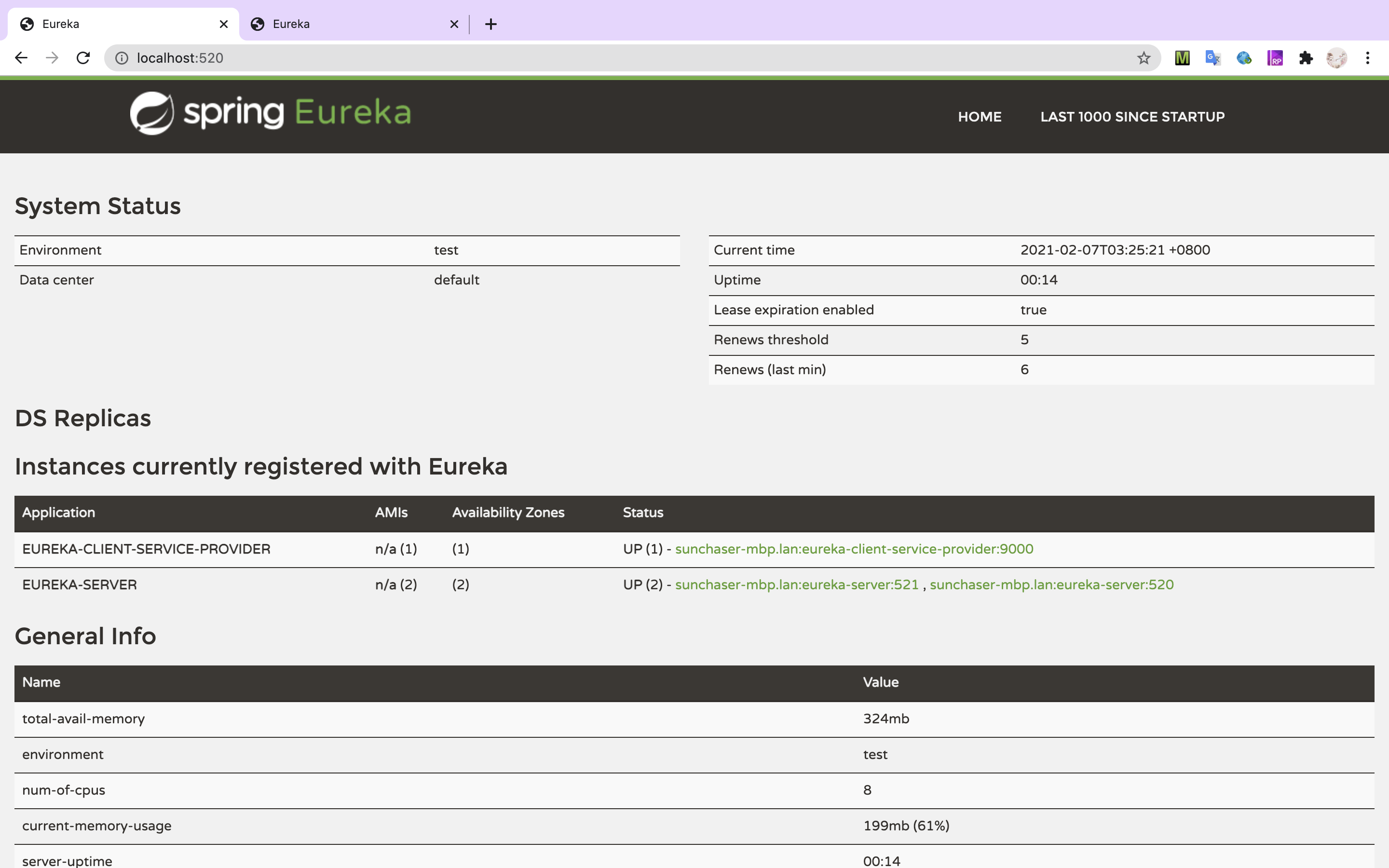Viewport: 1389px width, 868px height.
Task: Open LAST 1000 SINCE STARTUP page
Action: click(x=1132, y=117)
